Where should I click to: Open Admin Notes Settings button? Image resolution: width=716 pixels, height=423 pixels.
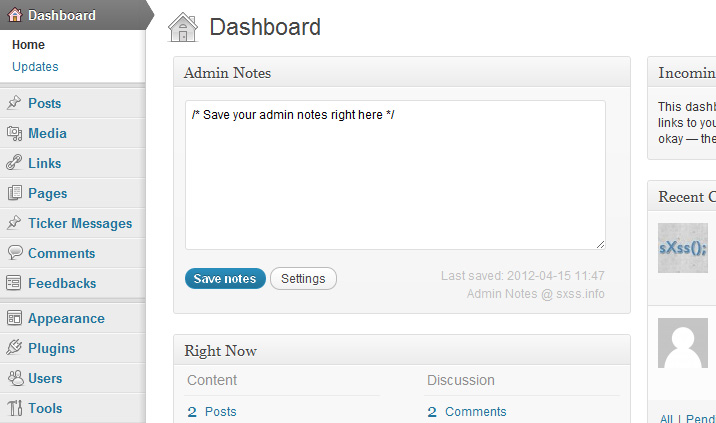coord(303,279)
